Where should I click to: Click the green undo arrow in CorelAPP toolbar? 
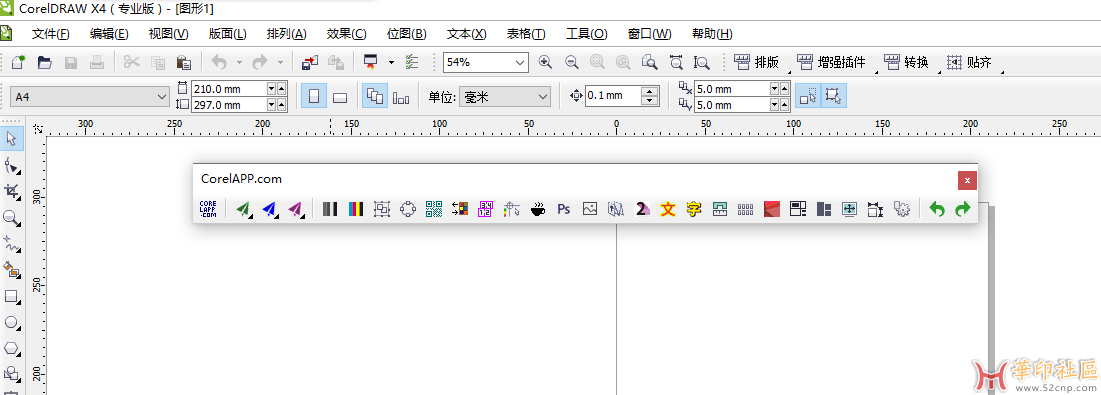pos(937,208)
